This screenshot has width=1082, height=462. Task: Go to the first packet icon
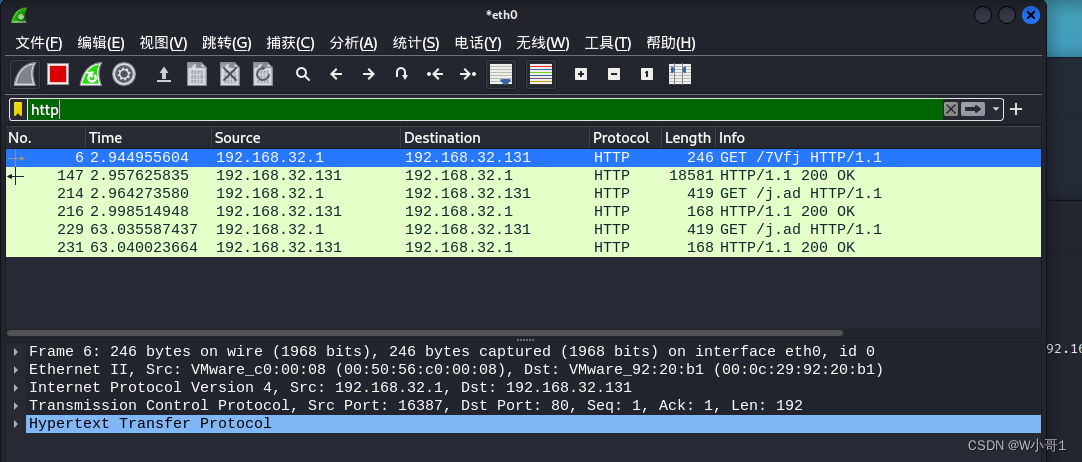435,74
